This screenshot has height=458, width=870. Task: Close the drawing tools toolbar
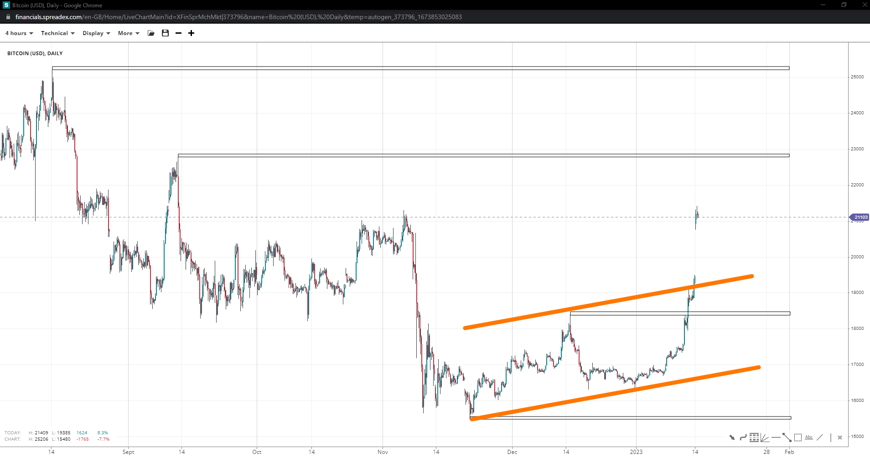[840, 437]
